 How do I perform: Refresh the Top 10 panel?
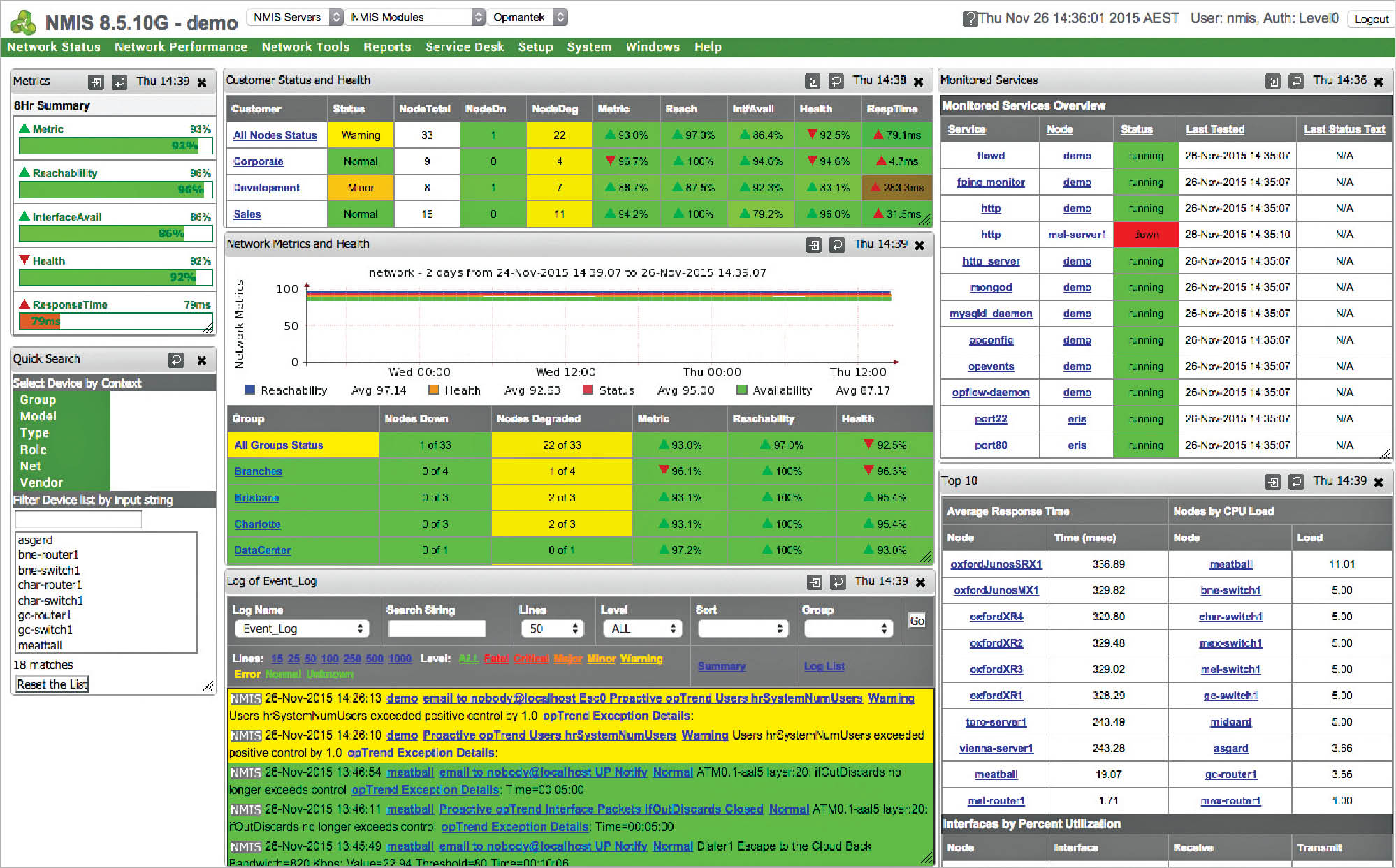(1296, 482)
